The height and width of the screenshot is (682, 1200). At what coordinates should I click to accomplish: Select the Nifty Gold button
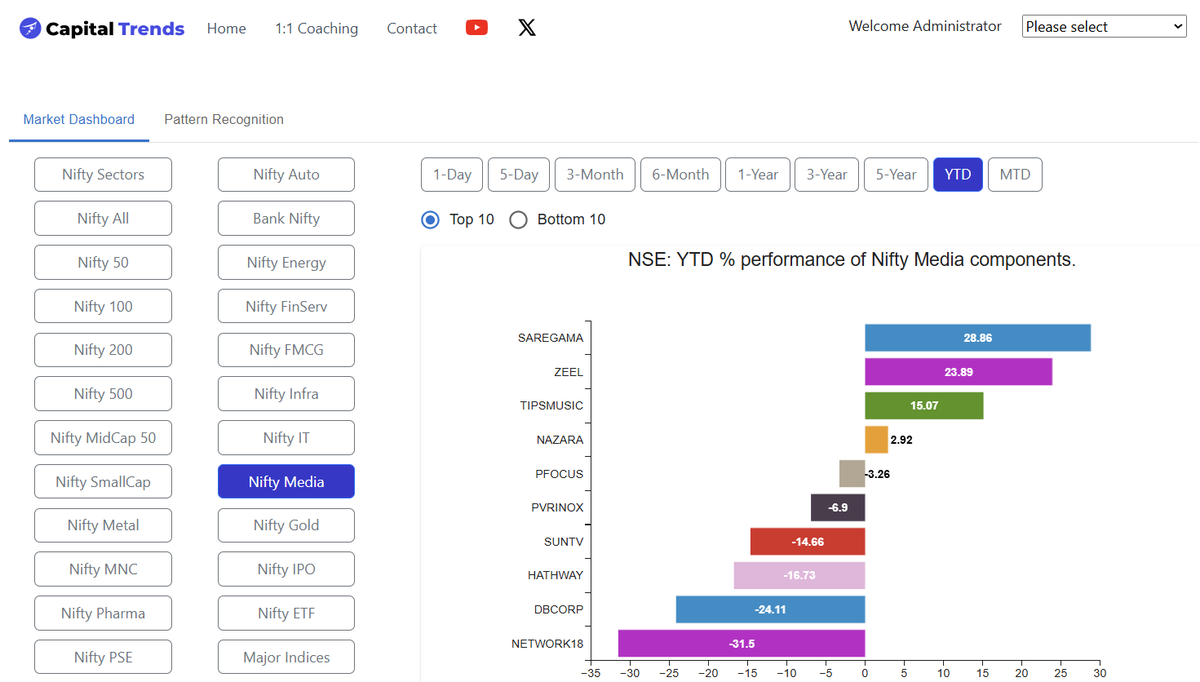286,525
